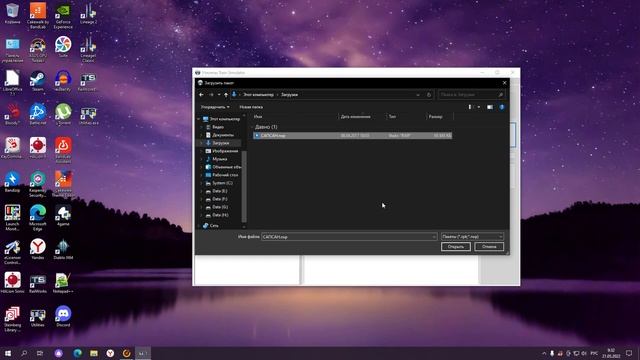The image size is (640, 360).
Task: Open the address bar dropdown arrow
Action: pos(418,95)
